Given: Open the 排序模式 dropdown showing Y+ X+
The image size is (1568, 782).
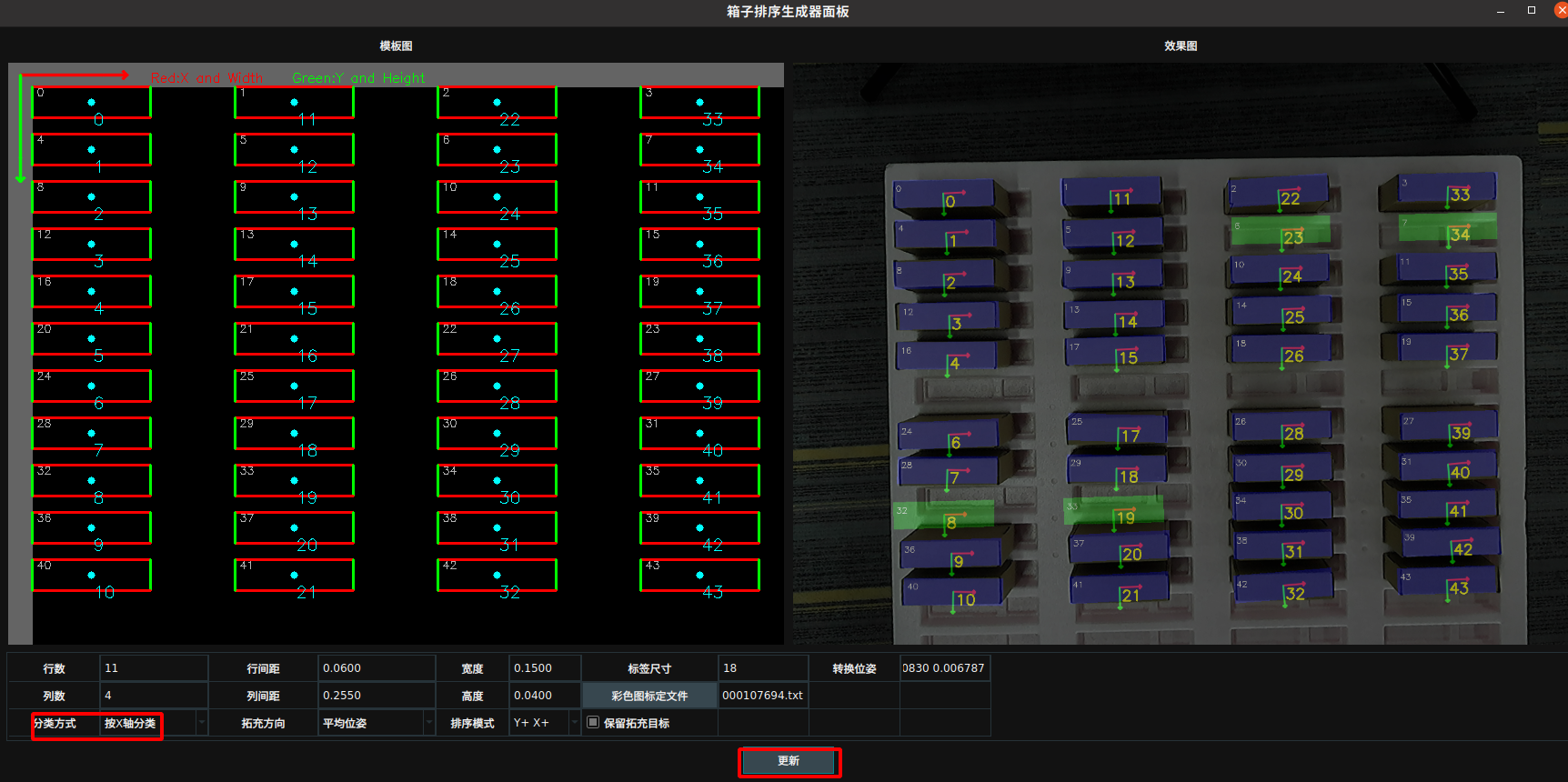Looking at the screenshot, I should [545, 723].
